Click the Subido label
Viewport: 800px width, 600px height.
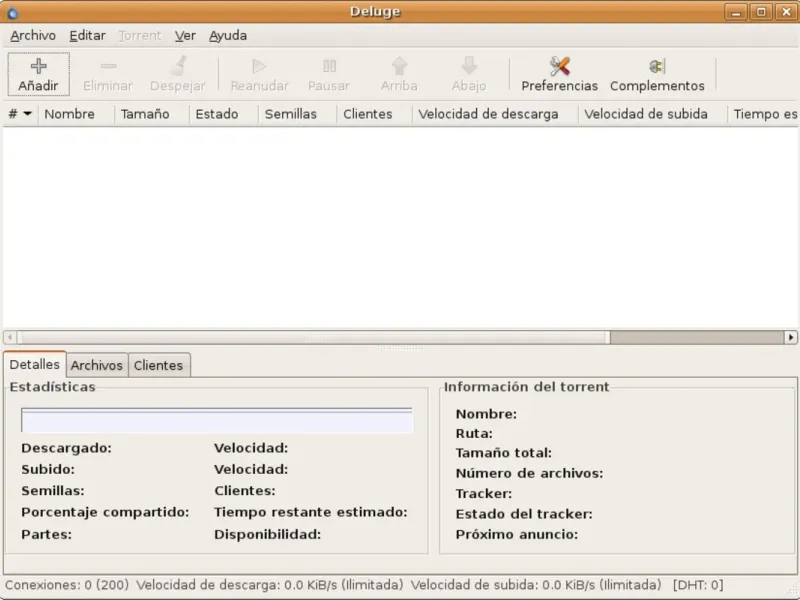click(48, 469)
